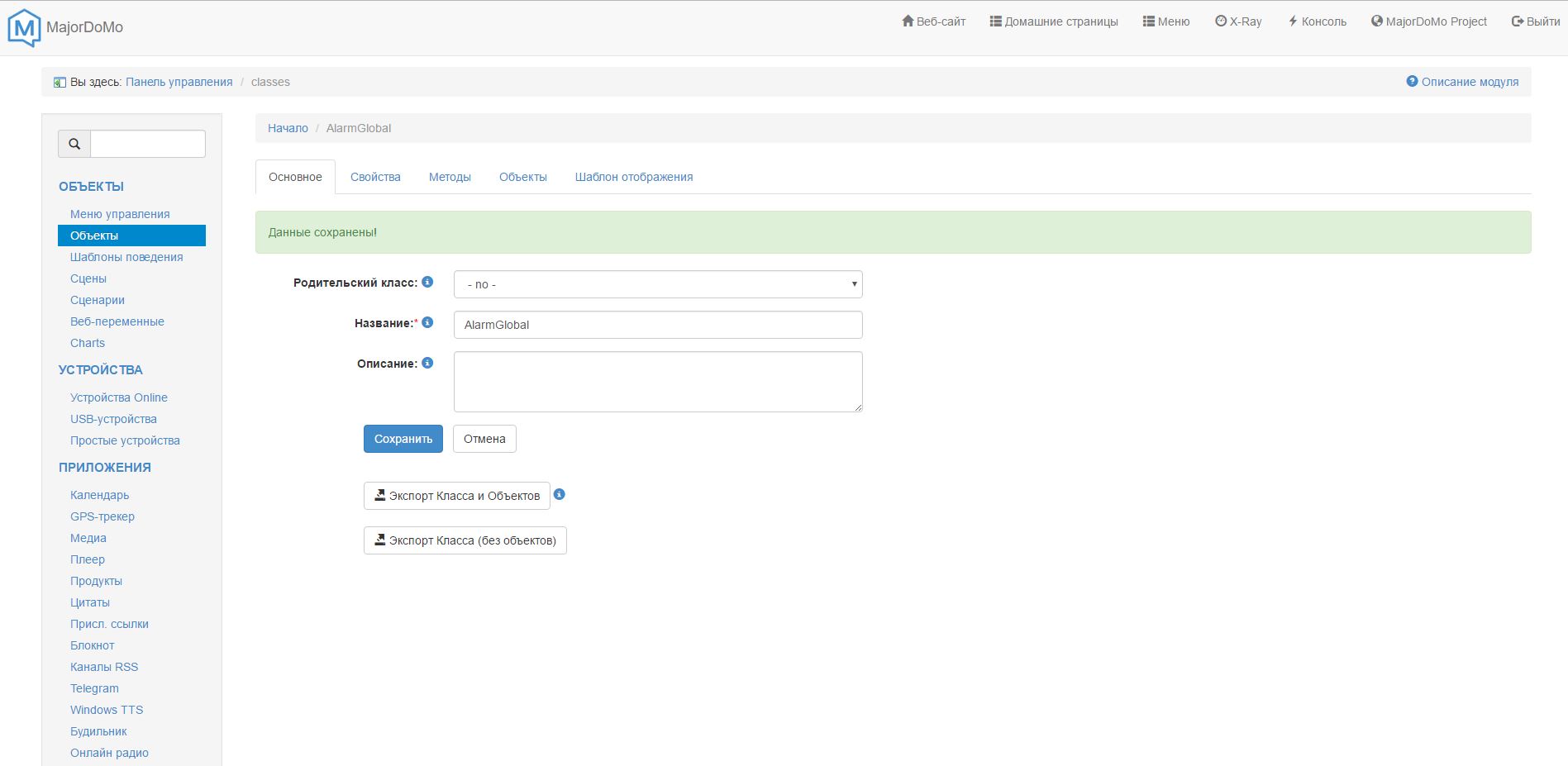Open Меню in the top navigation
Screen dimensions: 1568x766
coord(1166,21)
